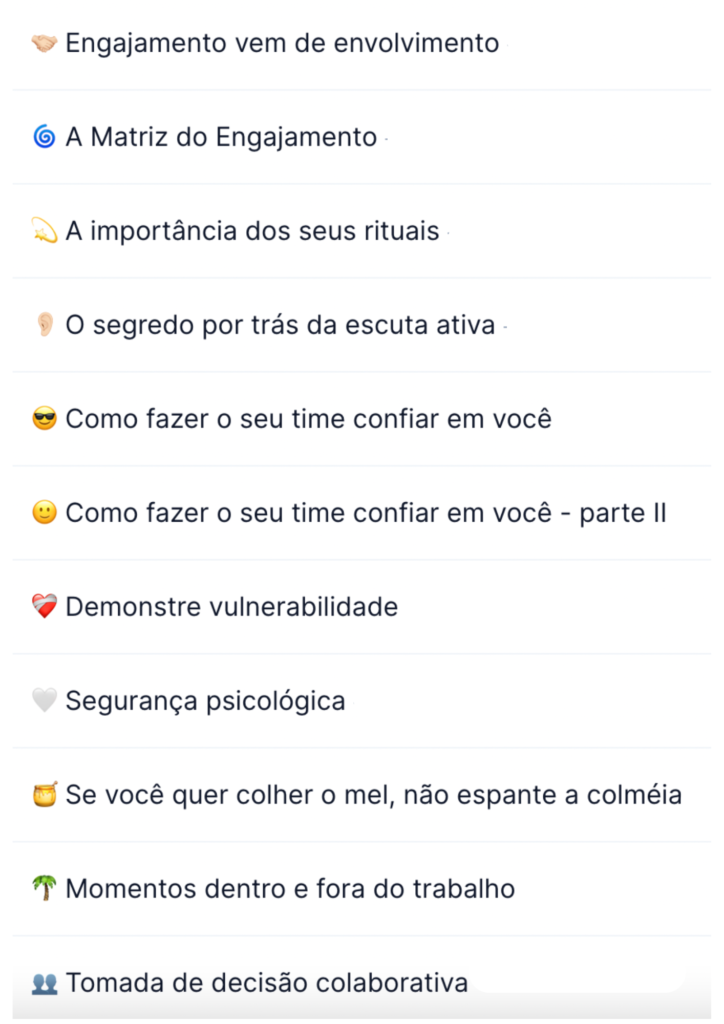Click the bandaged heart emoji icon

(44, 607)
